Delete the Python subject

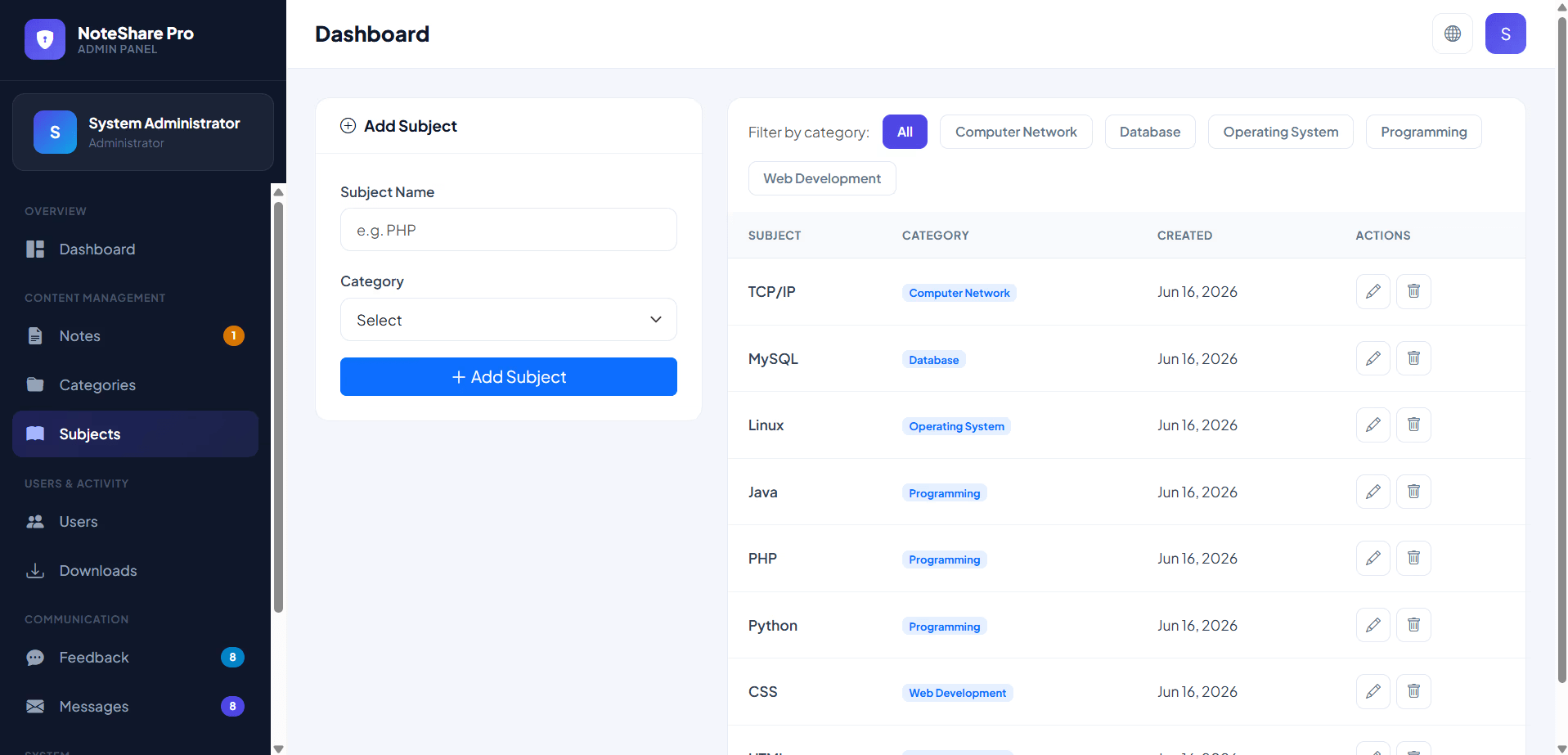1413,625
